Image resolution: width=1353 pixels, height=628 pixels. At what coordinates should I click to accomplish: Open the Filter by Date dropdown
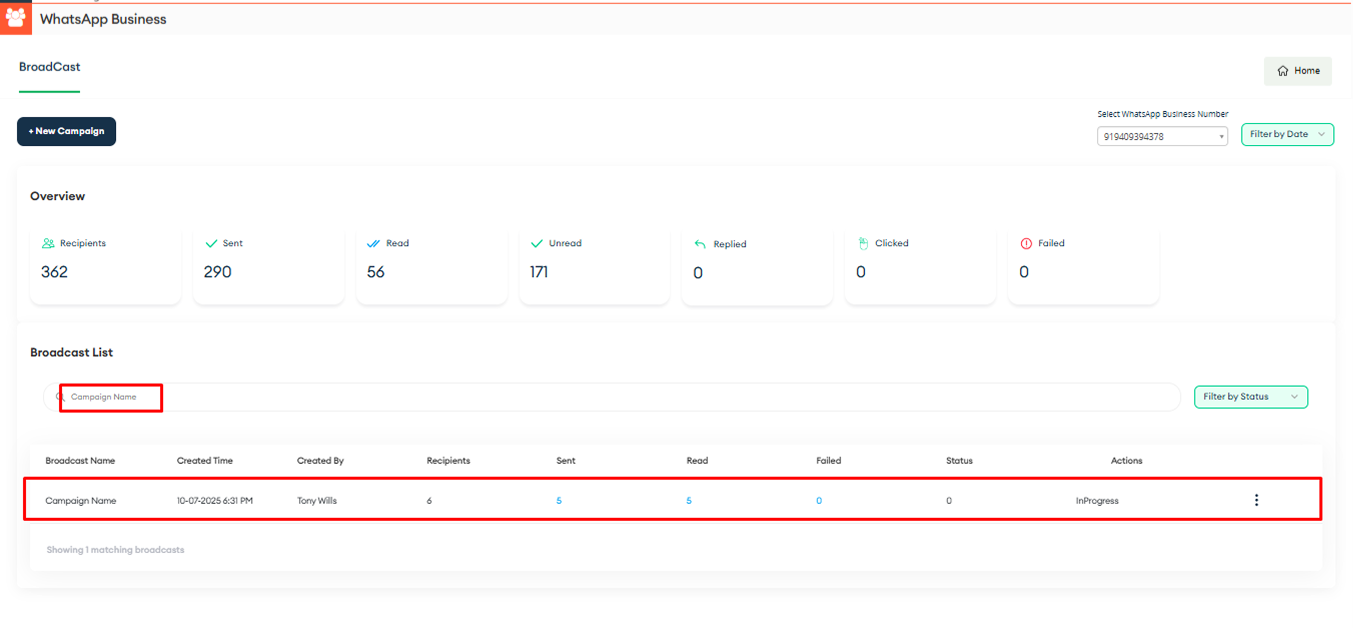click(1287, 134)
